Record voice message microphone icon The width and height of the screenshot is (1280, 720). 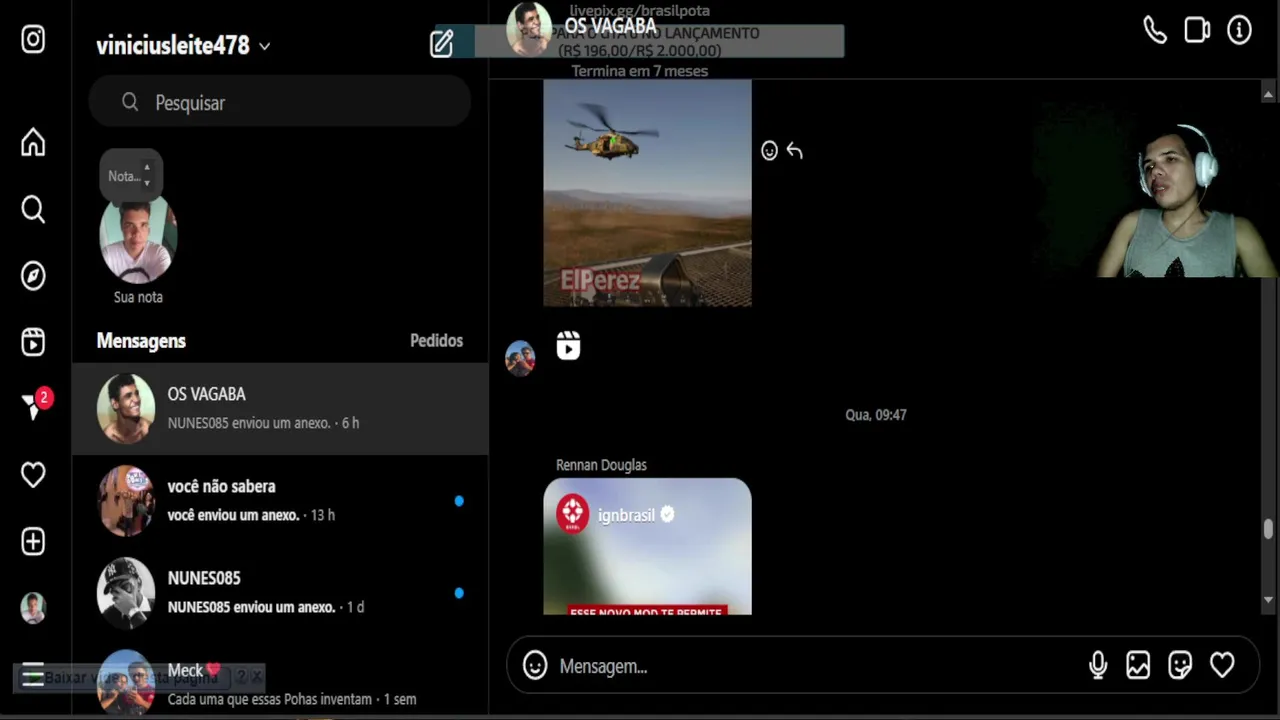coord(1098,665)
